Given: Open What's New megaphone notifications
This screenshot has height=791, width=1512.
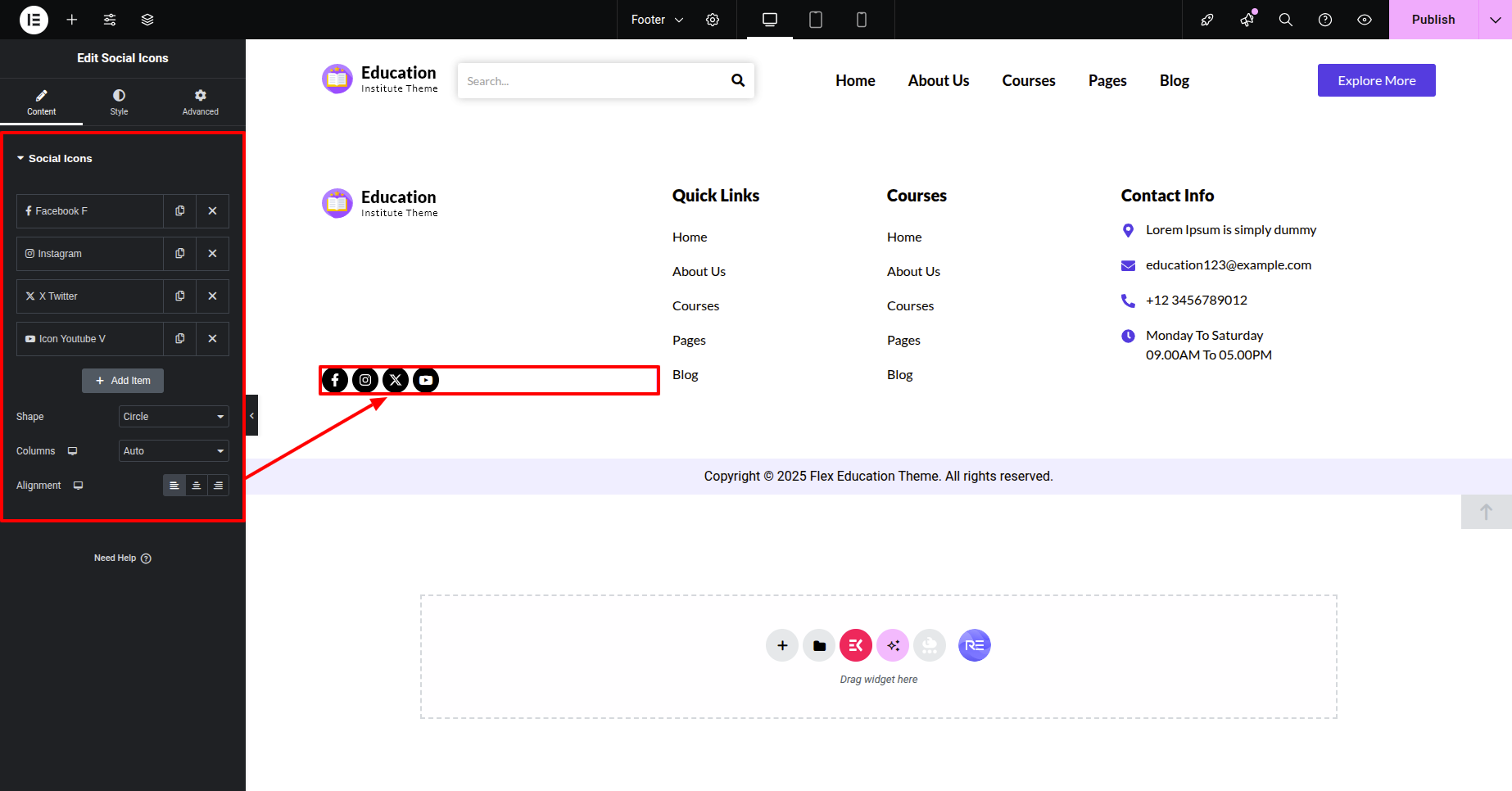Looking at the screenshot, I should click(1247, 20).
